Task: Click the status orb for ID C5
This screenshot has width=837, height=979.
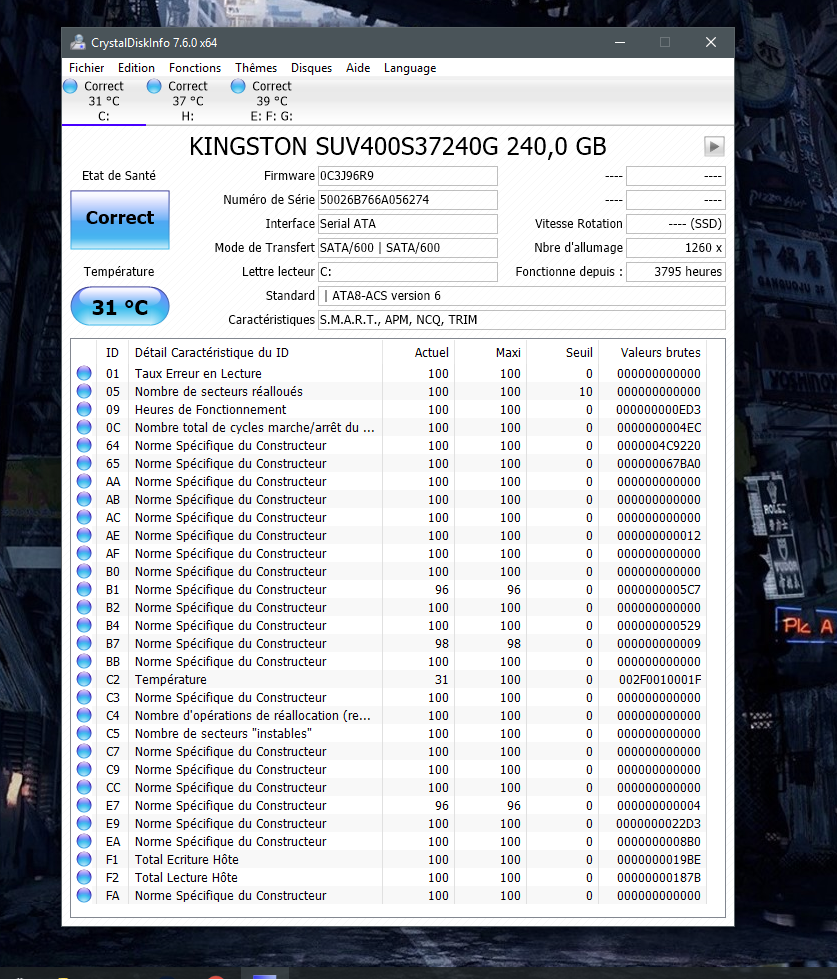Action: point(84,734)
